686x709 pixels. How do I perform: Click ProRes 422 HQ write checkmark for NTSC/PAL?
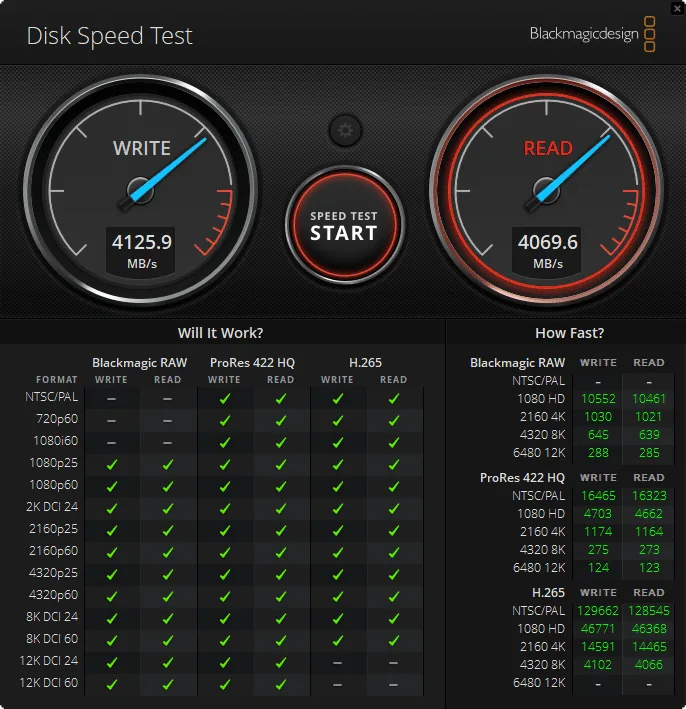pyautogui.click(x=225, y=398)
